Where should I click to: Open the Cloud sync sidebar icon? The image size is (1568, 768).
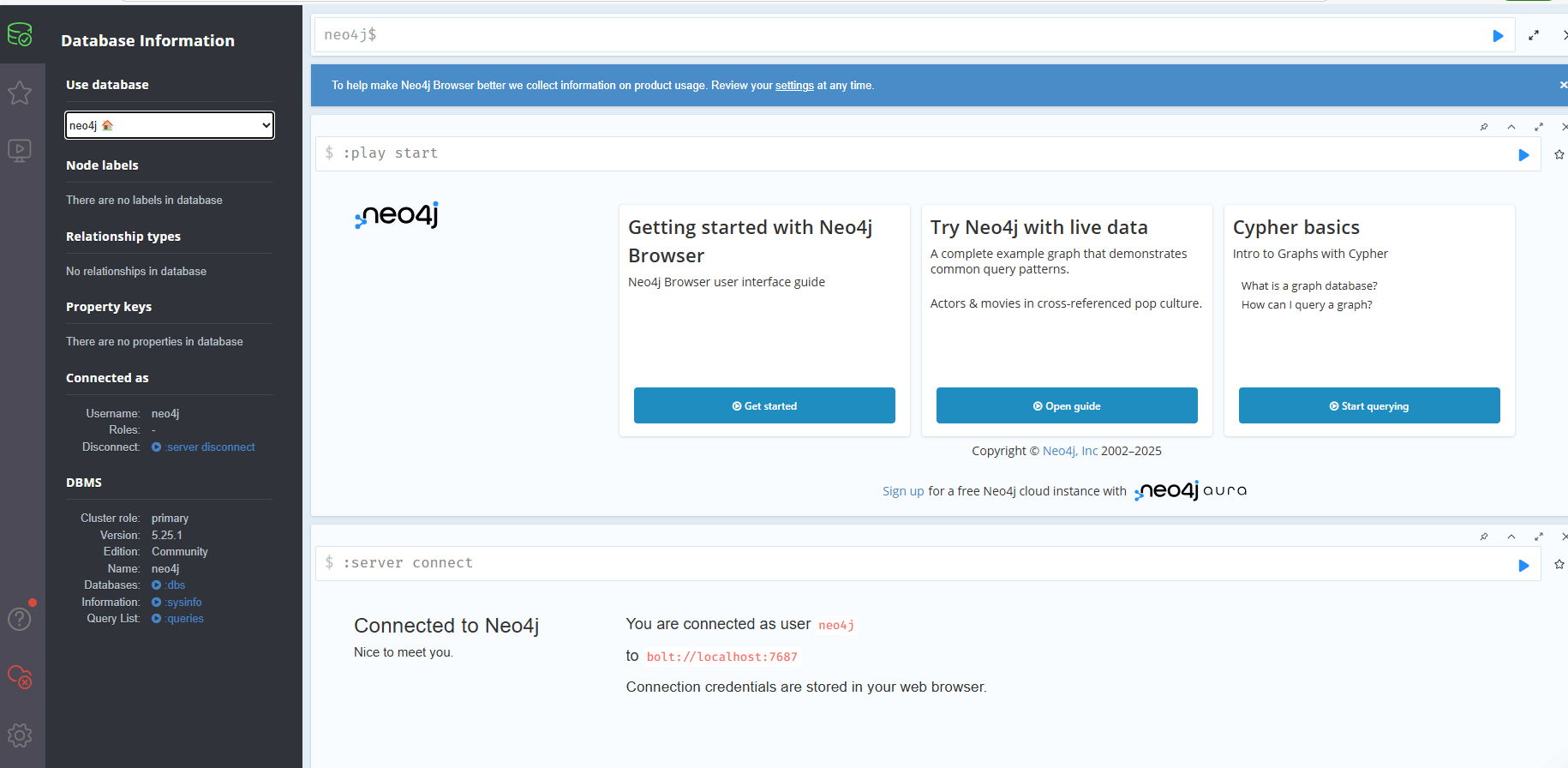(x=20, y=677)
